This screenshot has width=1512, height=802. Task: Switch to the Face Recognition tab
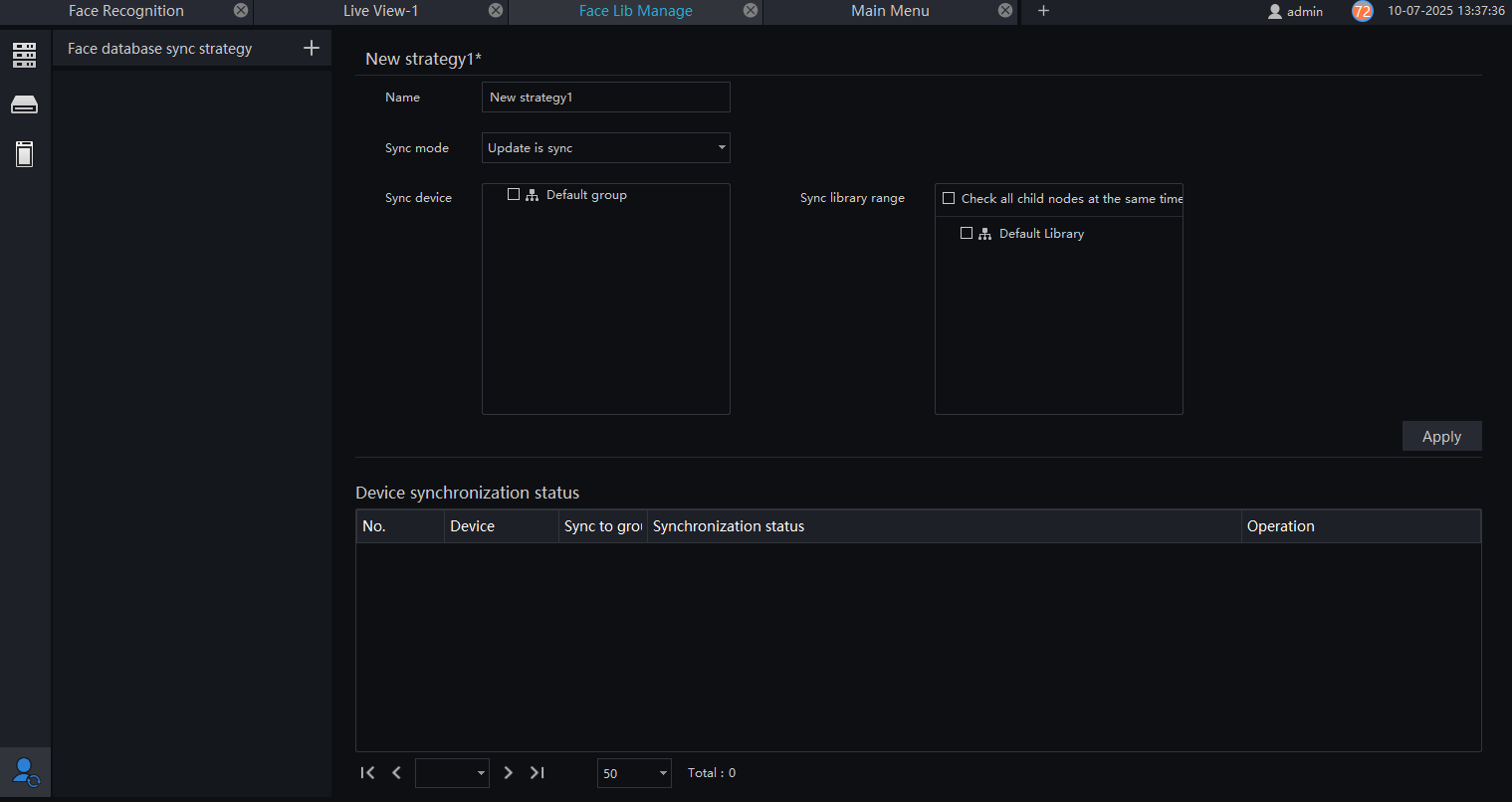126,11
